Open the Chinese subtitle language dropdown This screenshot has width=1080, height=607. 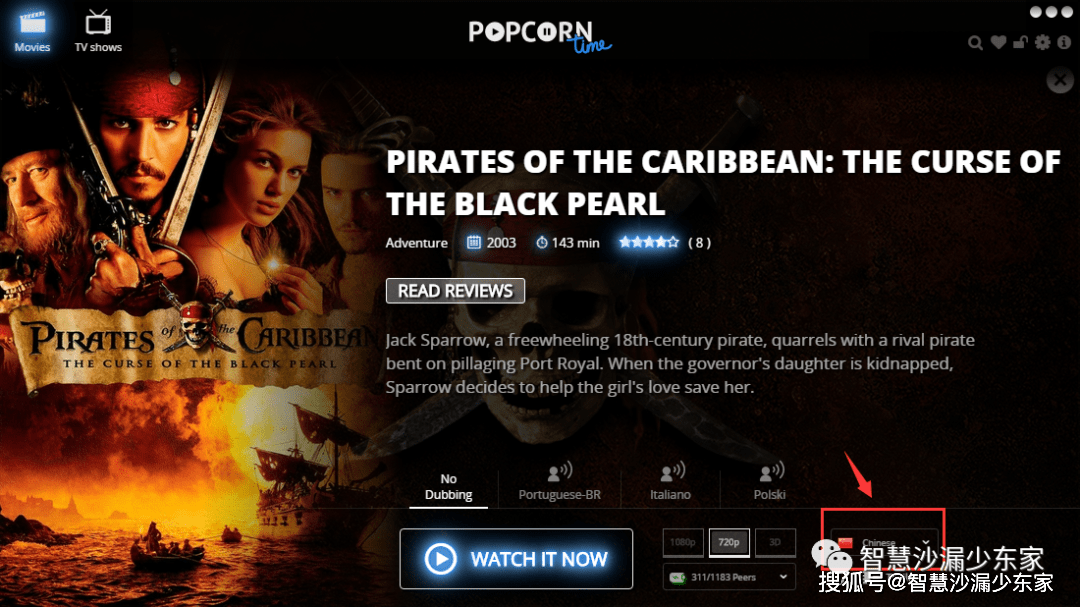click(884, 542)
